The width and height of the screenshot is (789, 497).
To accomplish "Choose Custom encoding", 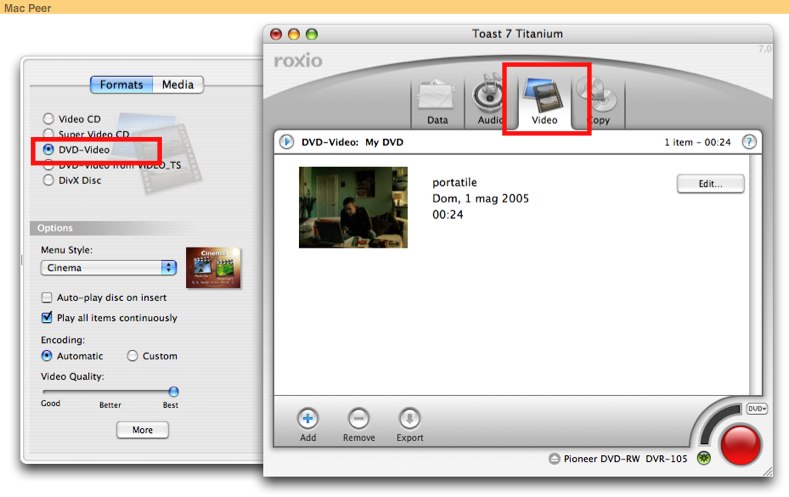I will (132, 356).
